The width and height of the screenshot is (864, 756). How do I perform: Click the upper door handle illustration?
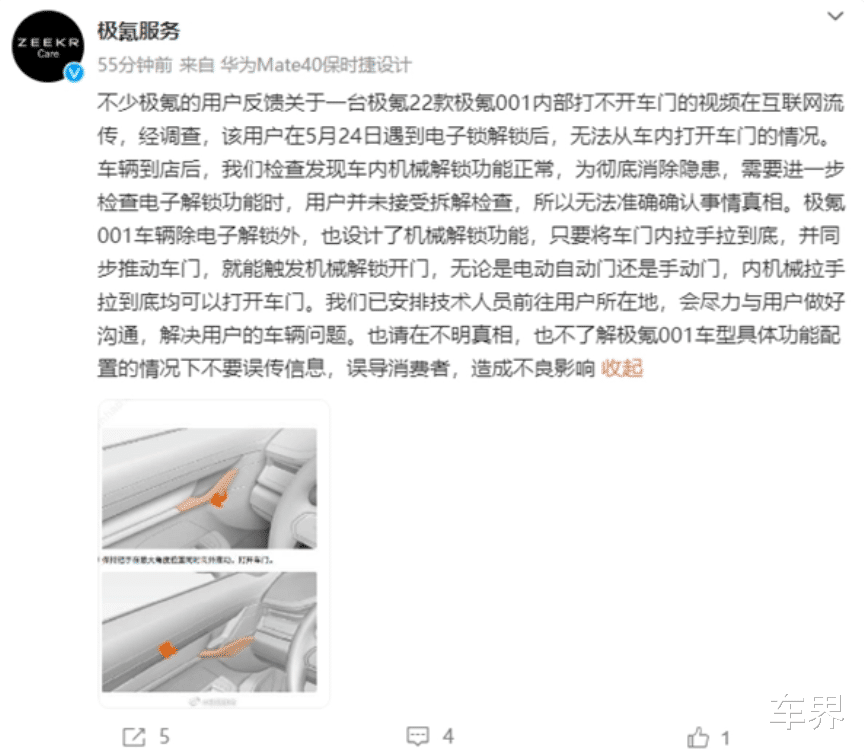pyautogui.click(x=209, y=488)
